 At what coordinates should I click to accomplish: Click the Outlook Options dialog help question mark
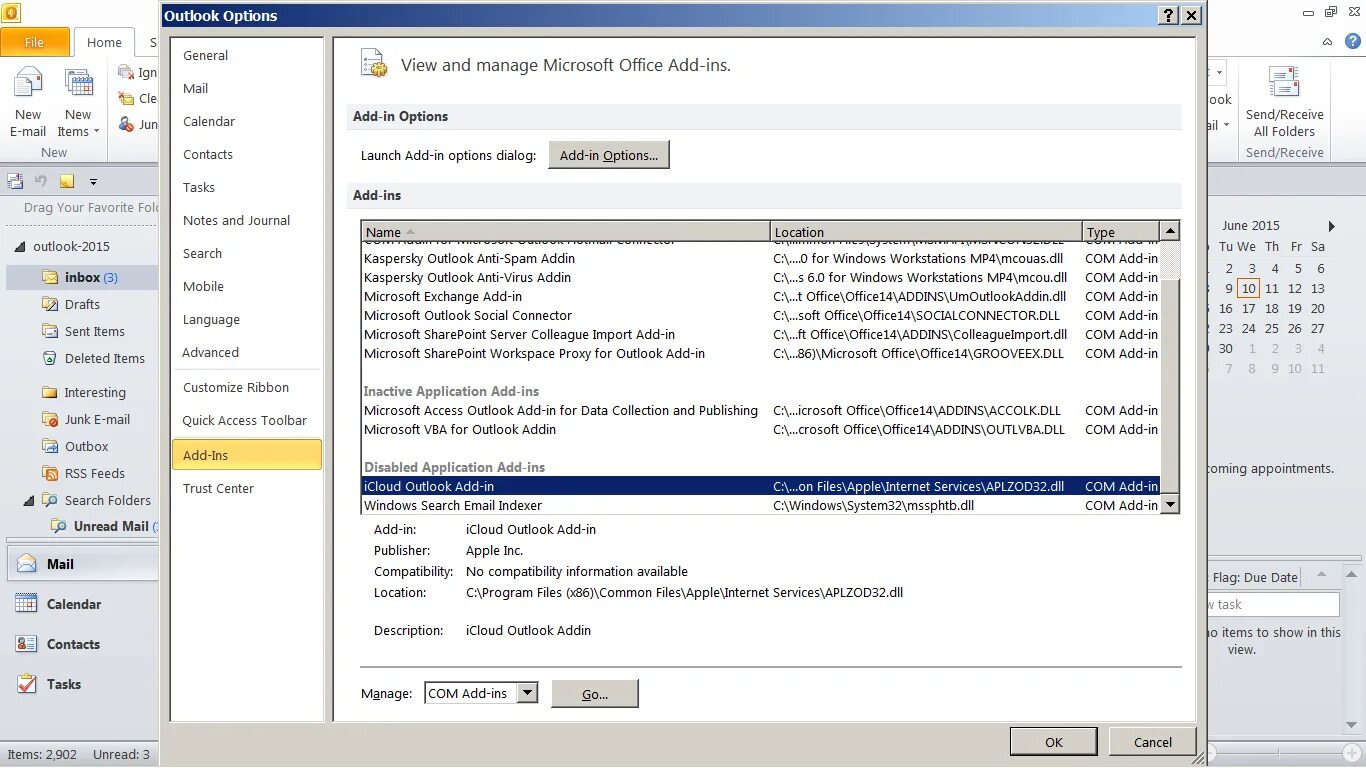[x=1168, y=15]
